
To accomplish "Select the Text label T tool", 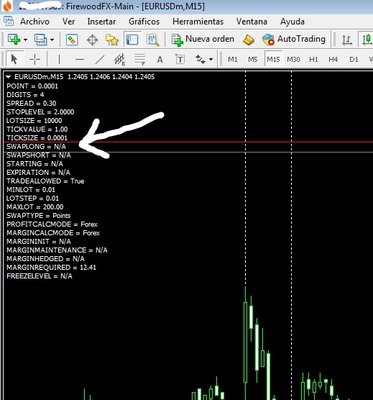I will [x=180, y=60].
